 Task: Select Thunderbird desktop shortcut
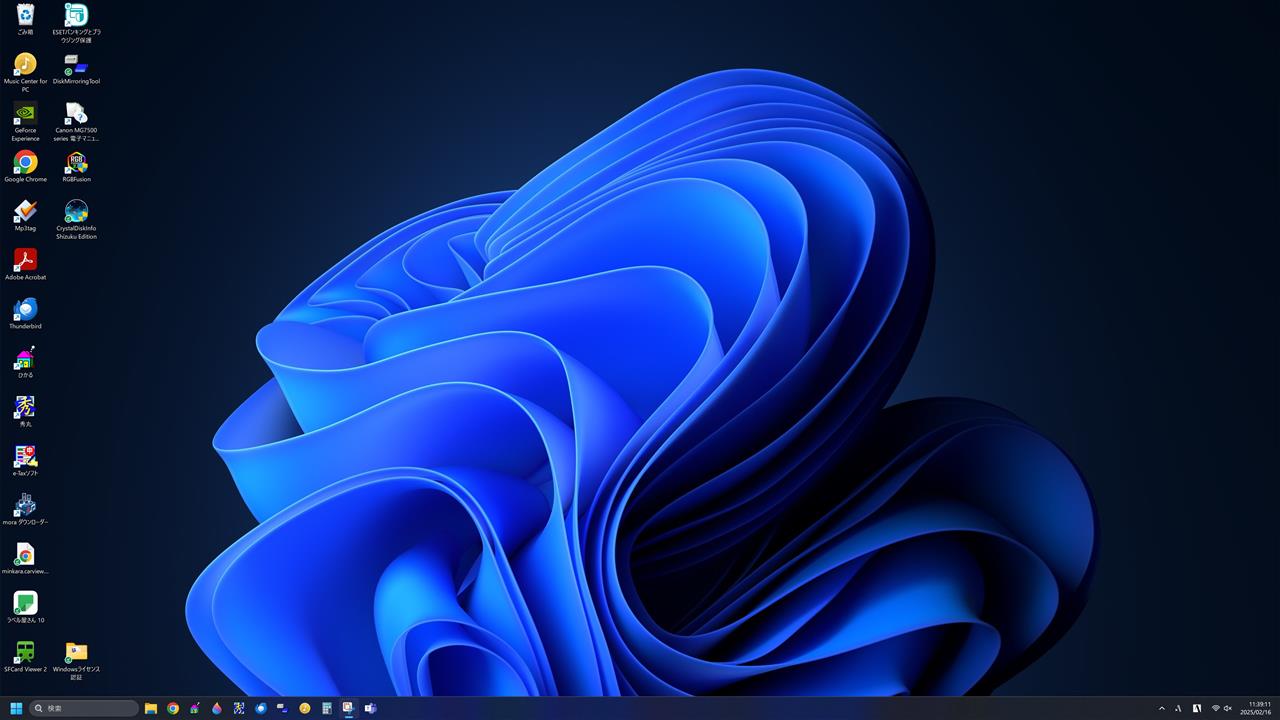[x=25, y=313]
